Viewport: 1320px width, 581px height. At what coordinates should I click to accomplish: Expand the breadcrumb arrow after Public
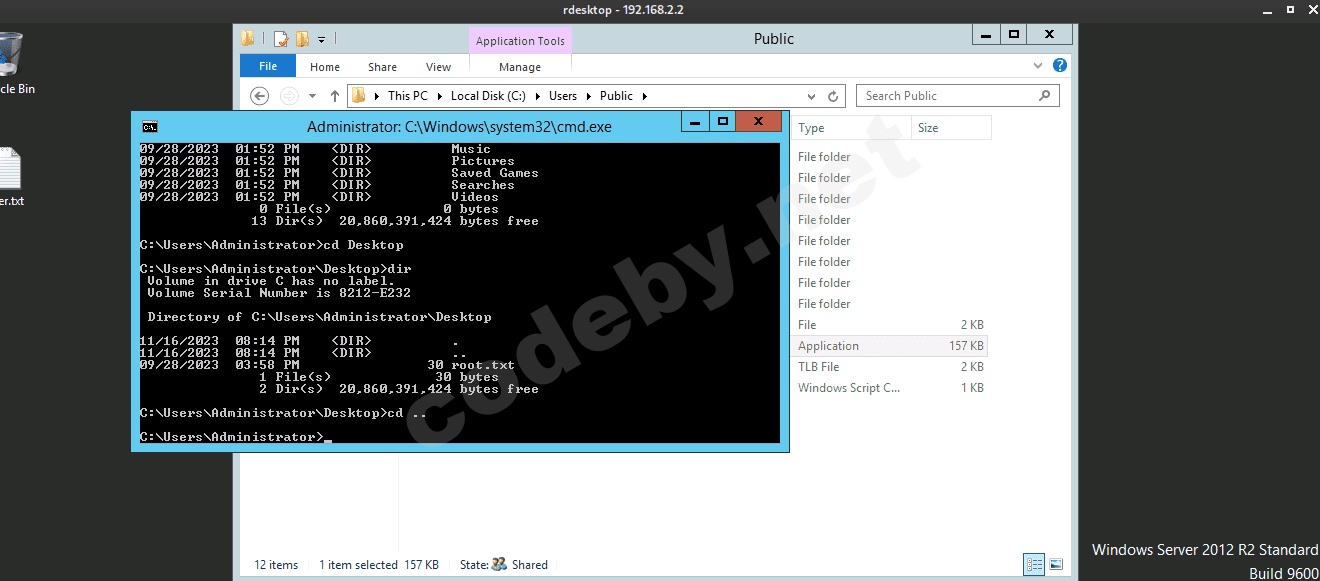644,96
